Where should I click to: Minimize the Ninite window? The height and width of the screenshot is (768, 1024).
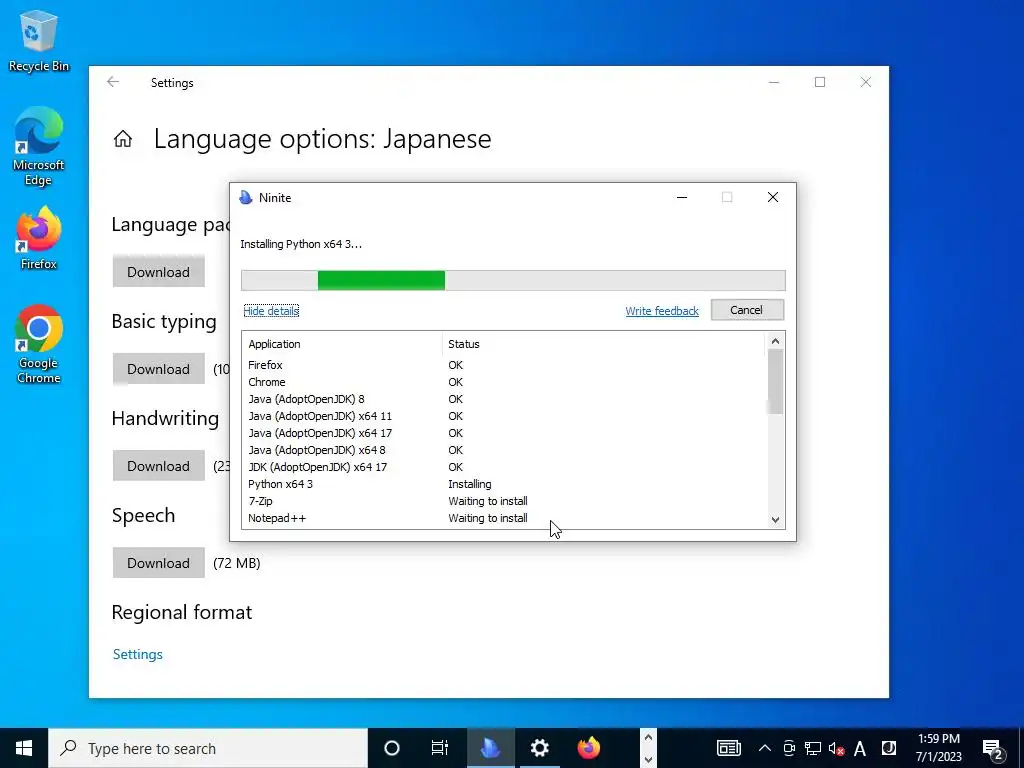pos(682,197)
